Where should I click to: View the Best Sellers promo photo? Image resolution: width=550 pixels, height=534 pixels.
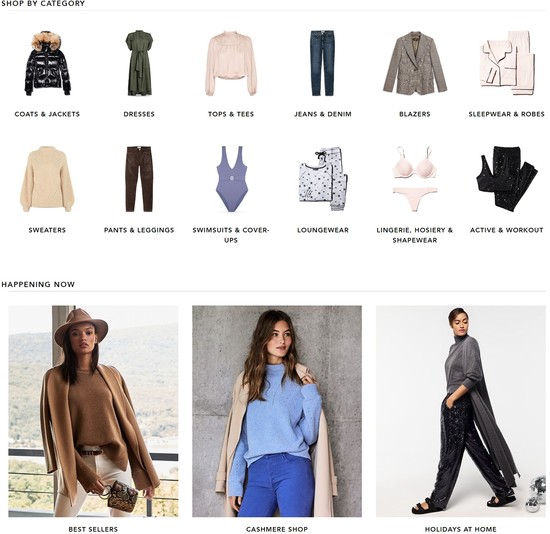(x=93, y=411)
